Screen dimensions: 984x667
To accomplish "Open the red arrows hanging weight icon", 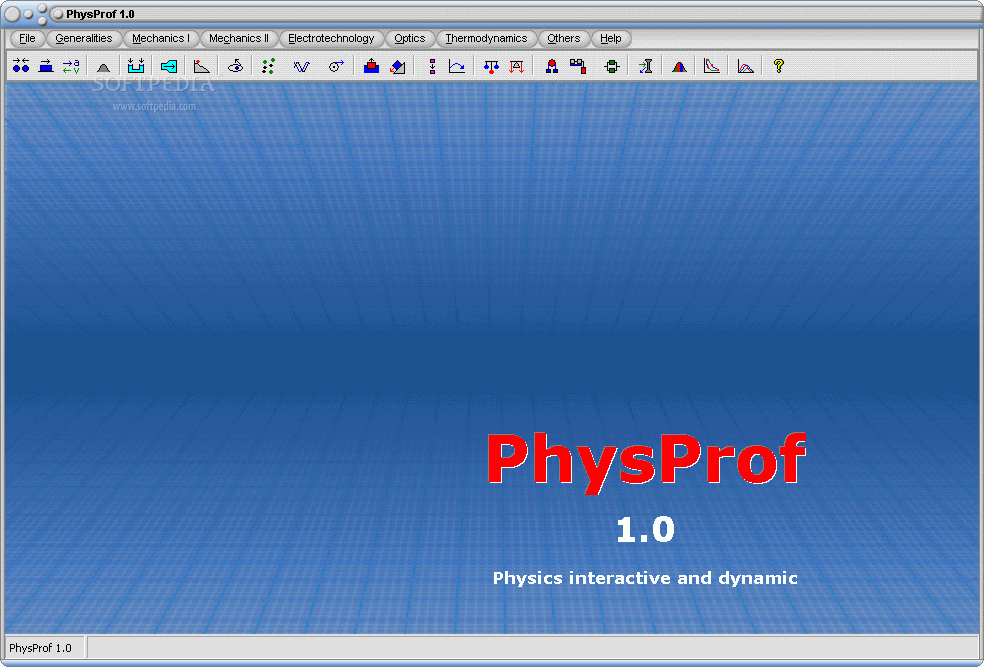I will 516,66.
